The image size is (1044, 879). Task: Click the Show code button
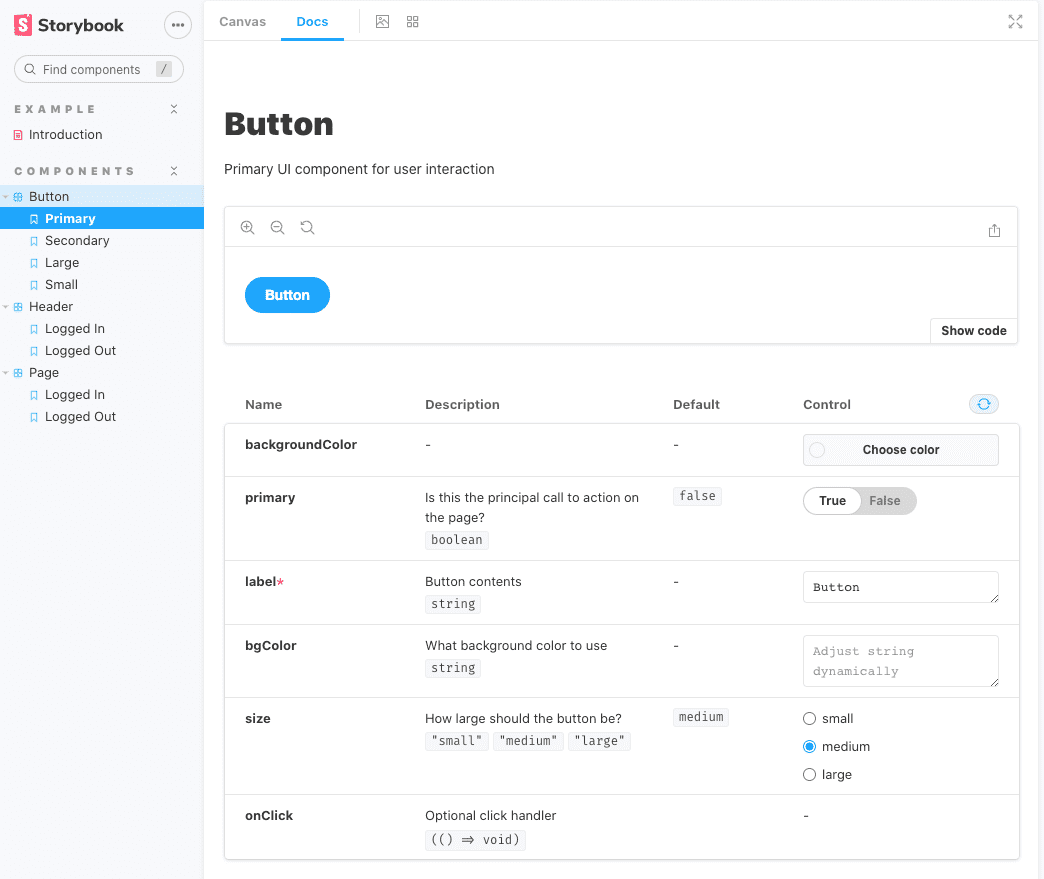[x=972, y=330]
